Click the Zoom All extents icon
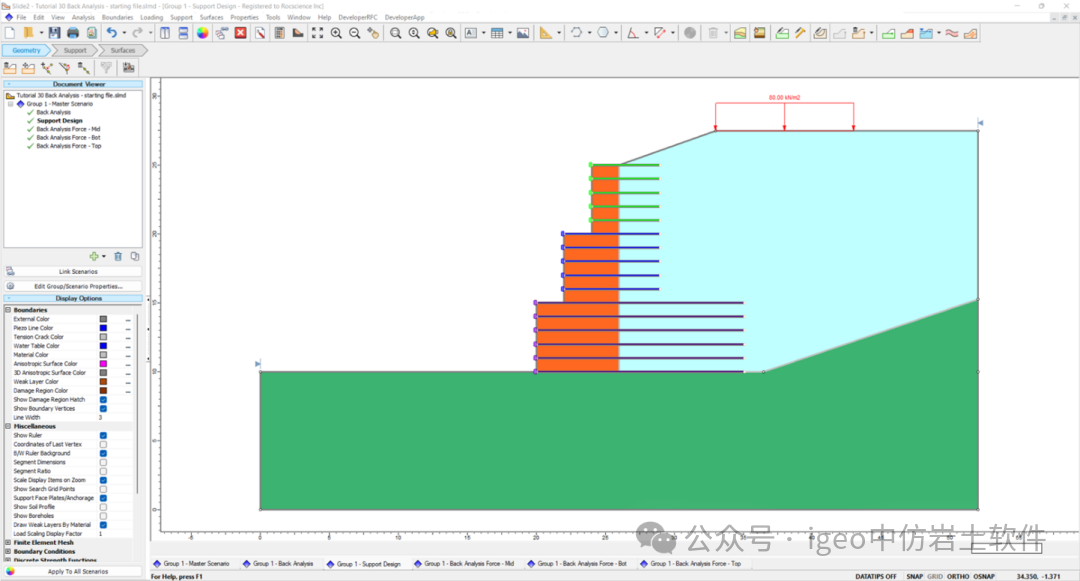This screenshot has width=1080, height=581. [317, 33]
